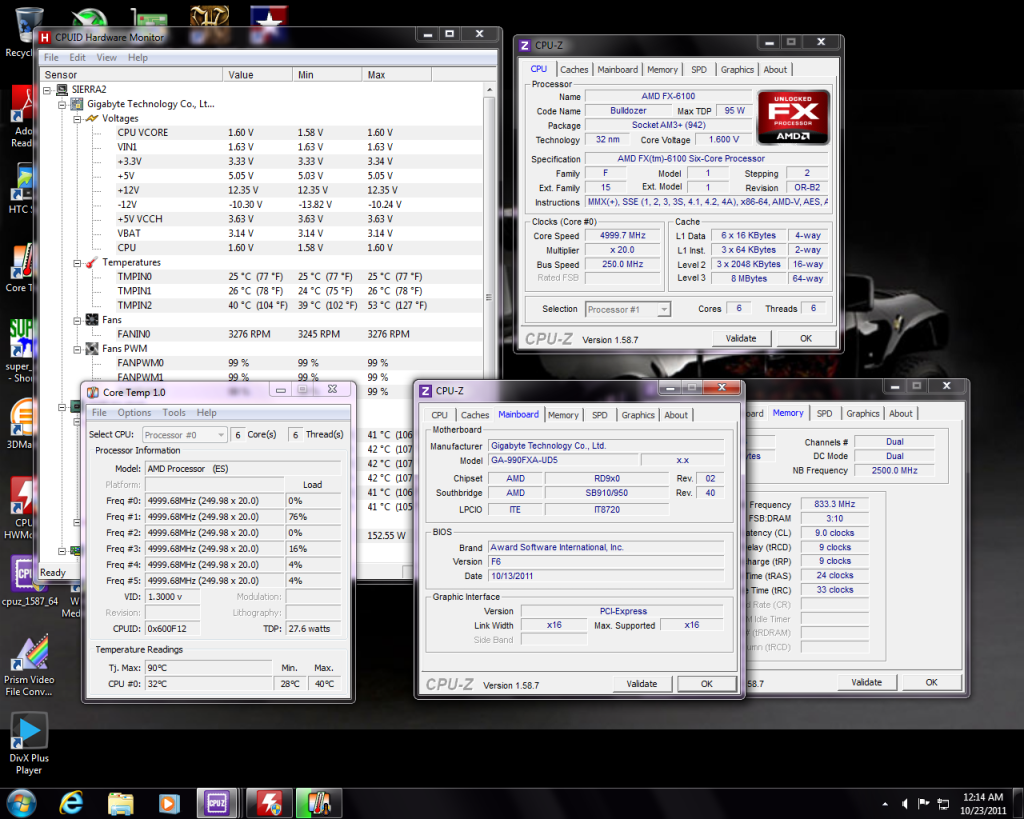The width and height of the screenshot is (1024, 819).
Task: Click OK in the CPU-Z Mainboard window
Action: click(x=707, y=684)
